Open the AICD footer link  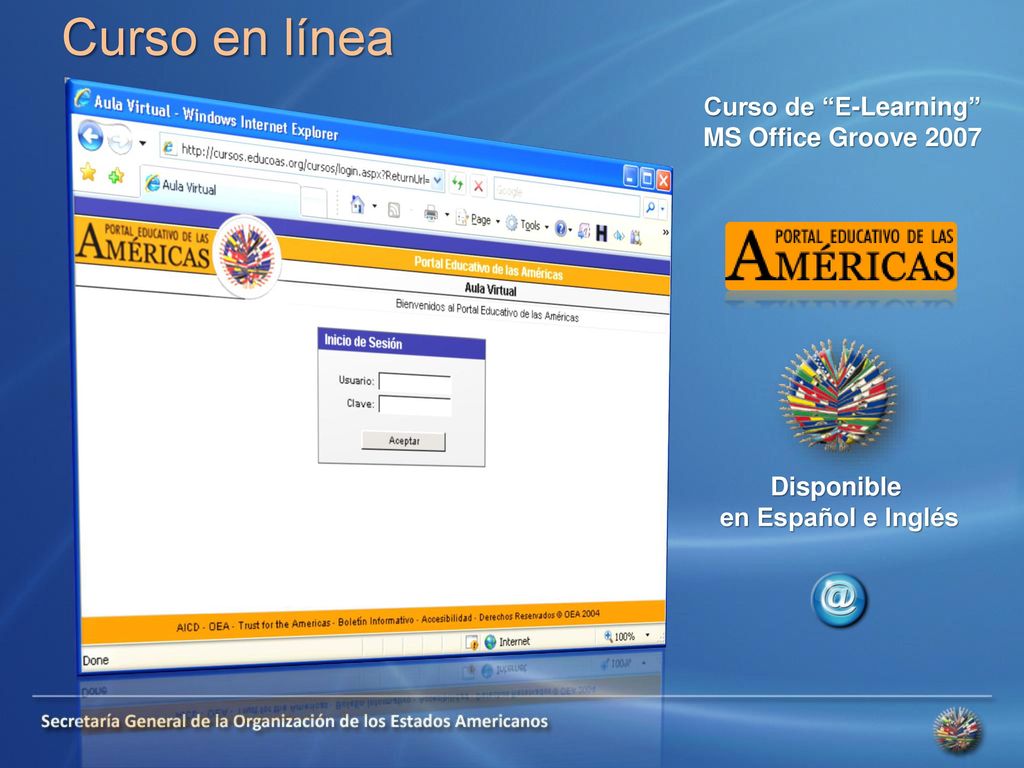187,627
